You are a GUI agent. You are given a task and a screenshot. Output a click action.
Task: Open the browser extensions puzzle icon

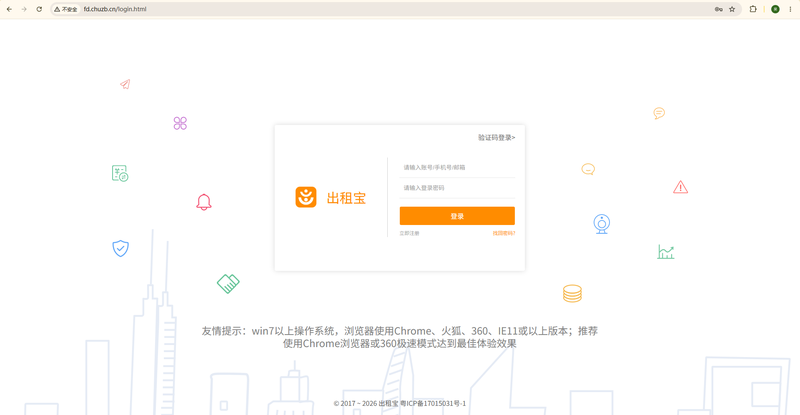click(753, 9)
